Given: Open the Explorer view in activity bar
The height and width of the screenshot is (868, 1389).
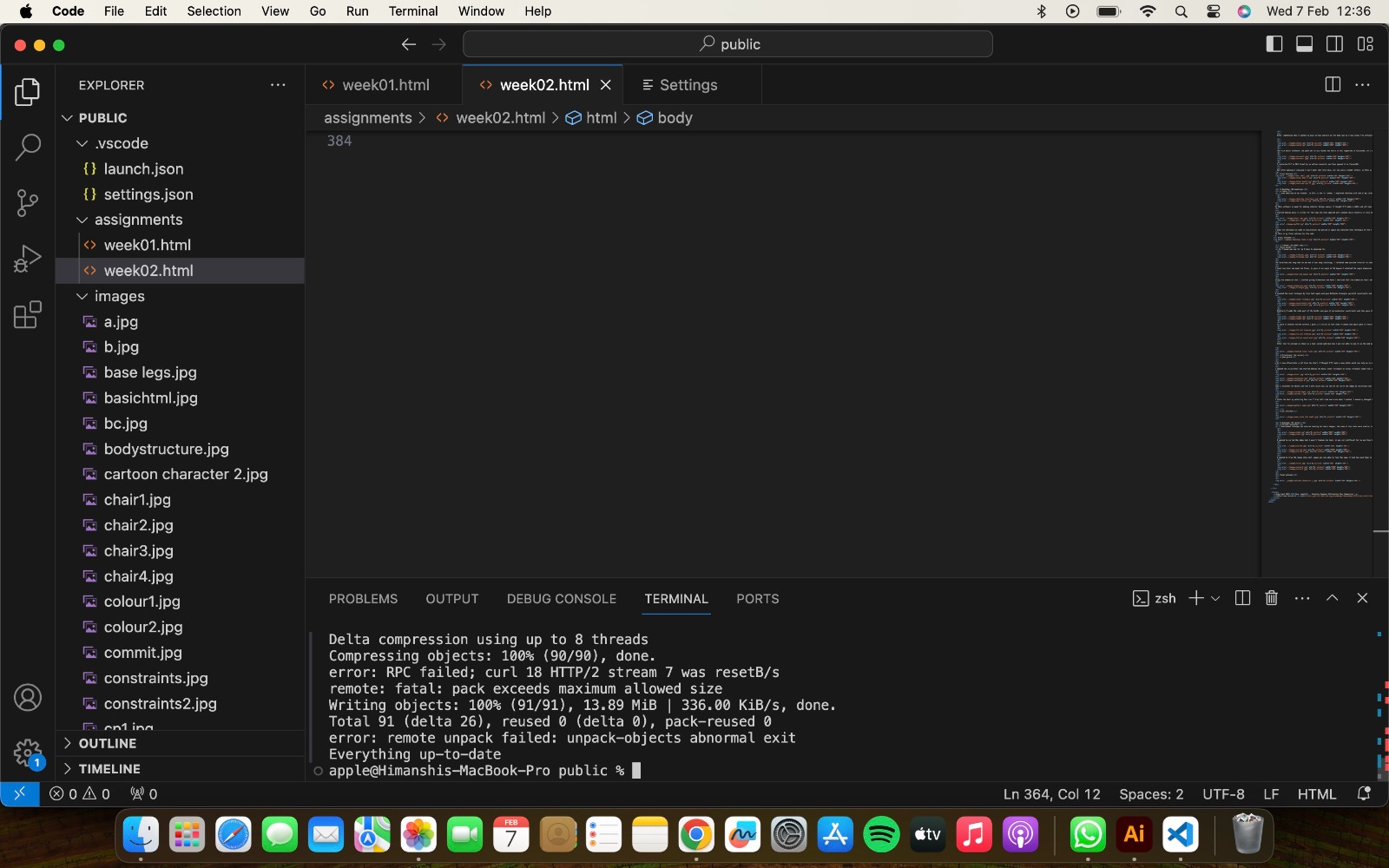Looking at the screenshot, I should [28, 92].
